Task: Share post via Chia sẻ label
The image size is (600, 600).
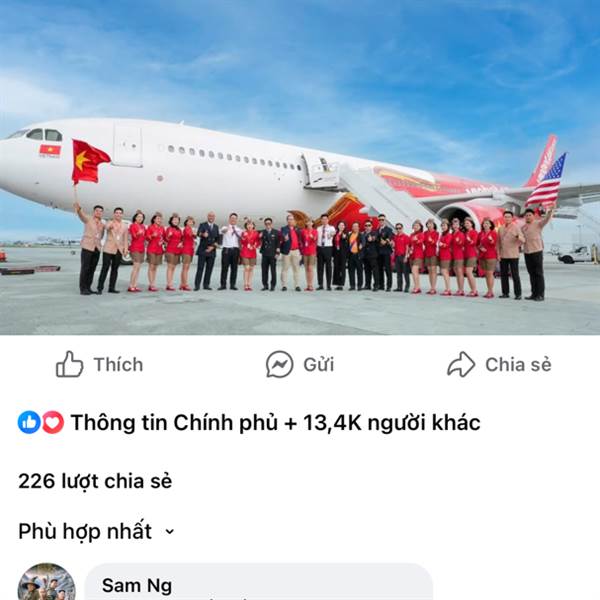Action: point(518,364)
